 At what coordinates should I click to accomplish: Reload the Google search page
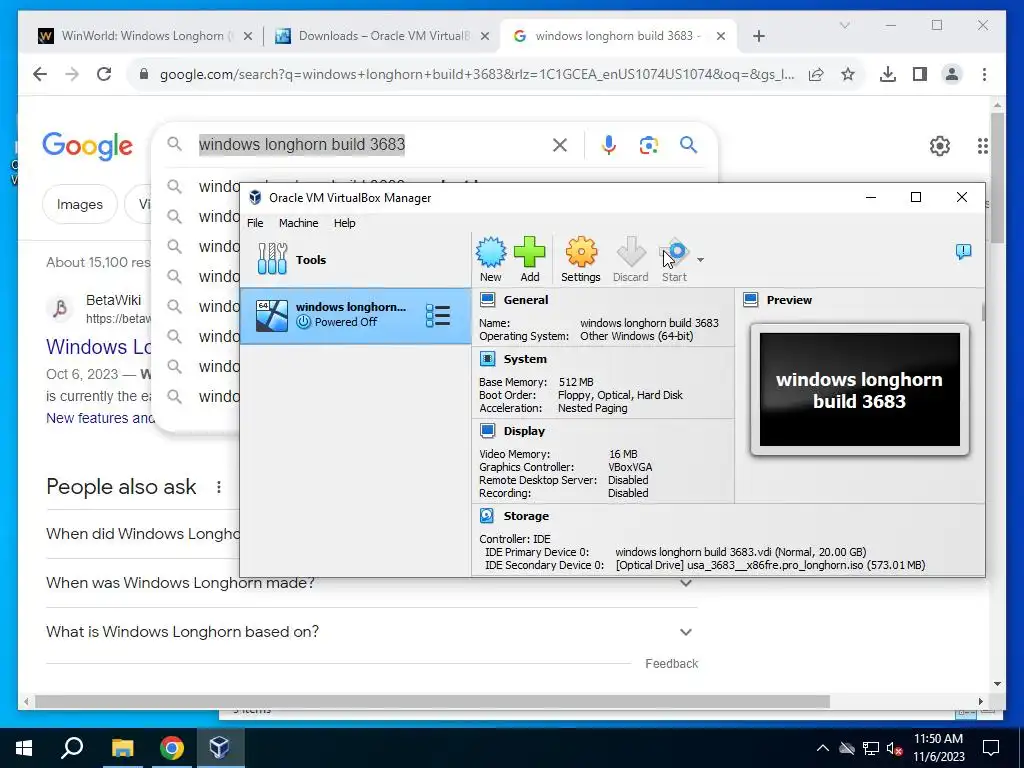pyautogui.click(x=104, y=74)
